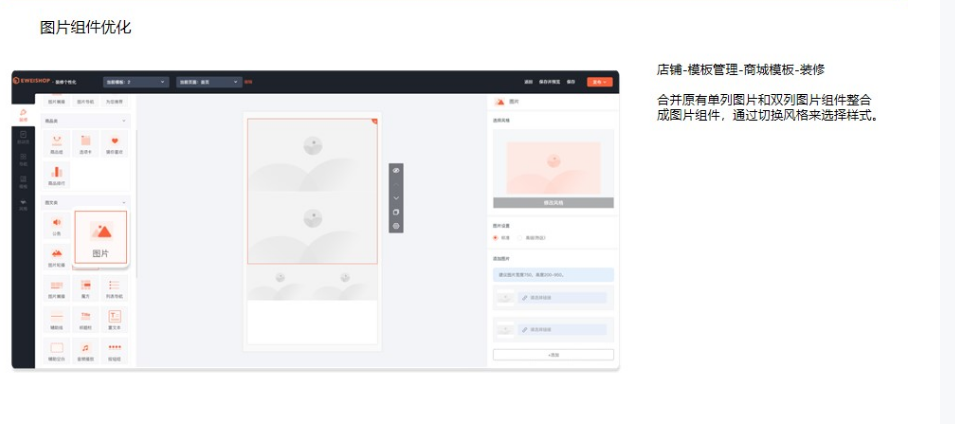Add the 图片轮播 image carousel component

[57, 258]
